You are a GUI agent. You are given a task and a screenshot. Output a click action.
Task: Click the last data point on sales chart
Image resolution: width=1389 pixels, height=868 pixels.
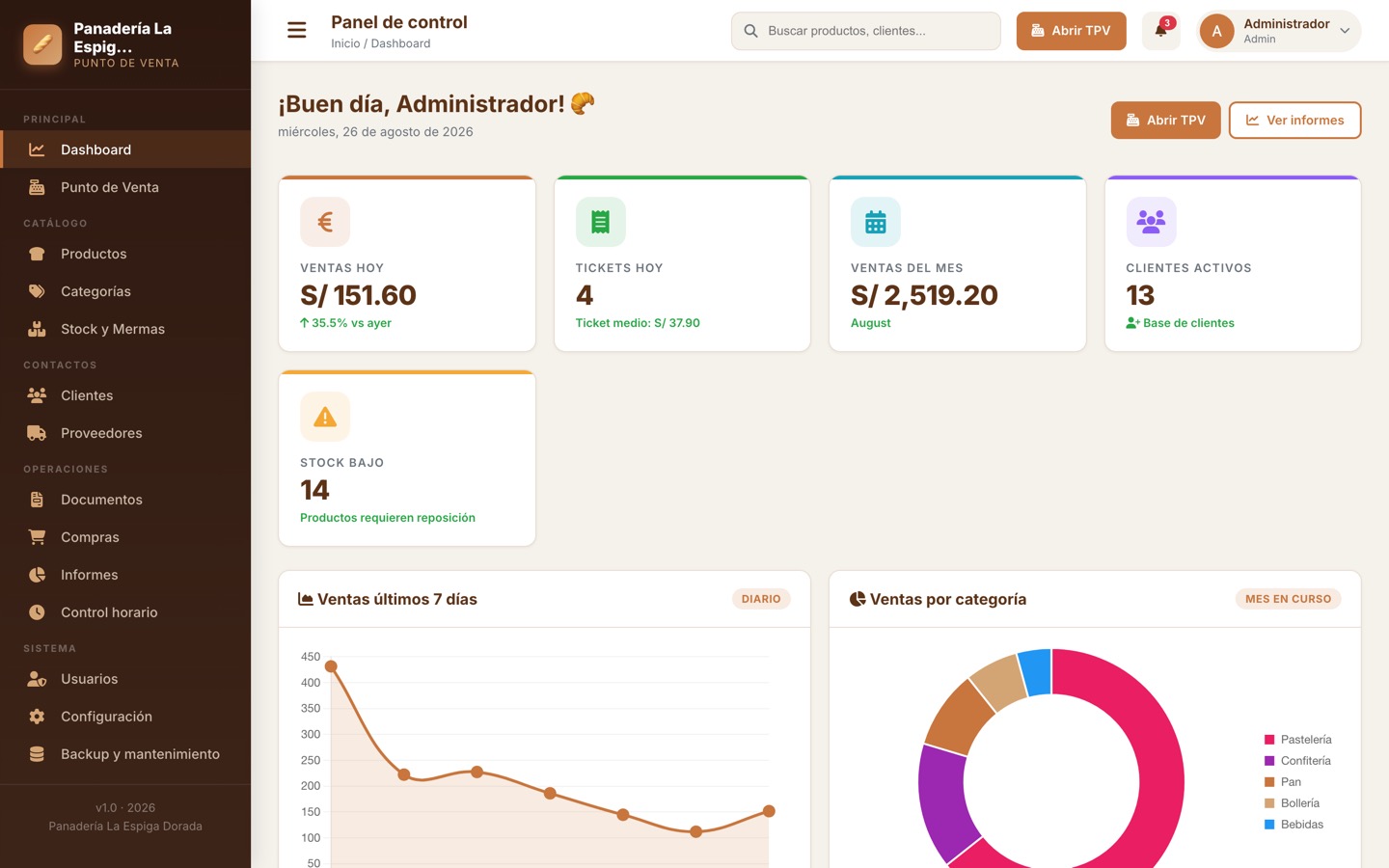point(769,811)
